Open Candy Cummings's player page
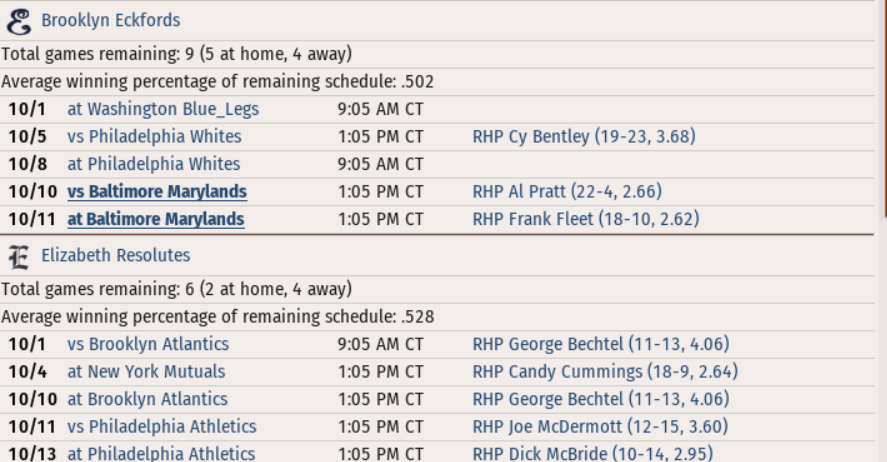The image size is (887, 462). pyautogui.click(x=605, y=372)
